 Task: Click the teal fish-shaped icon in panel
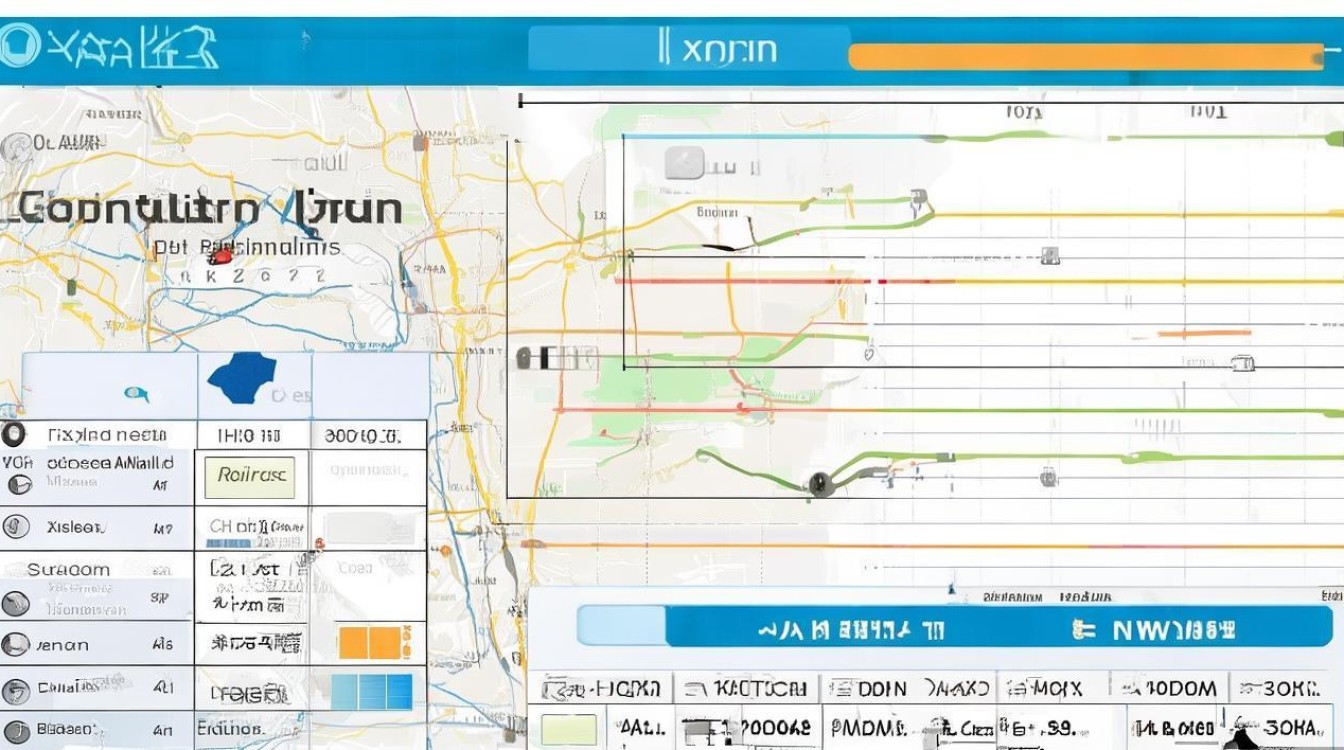tap(136, 395)
